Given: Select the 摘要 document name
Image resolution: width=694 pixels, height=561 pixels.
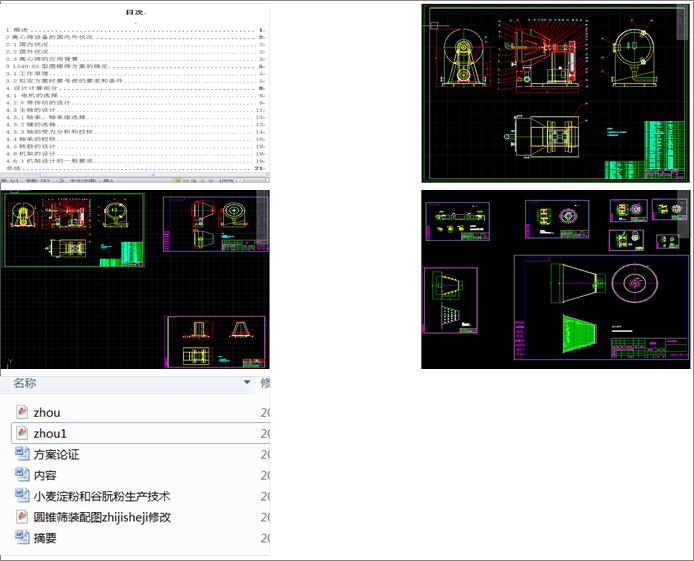Looking at the screenshot, I should tap(45, 538).
